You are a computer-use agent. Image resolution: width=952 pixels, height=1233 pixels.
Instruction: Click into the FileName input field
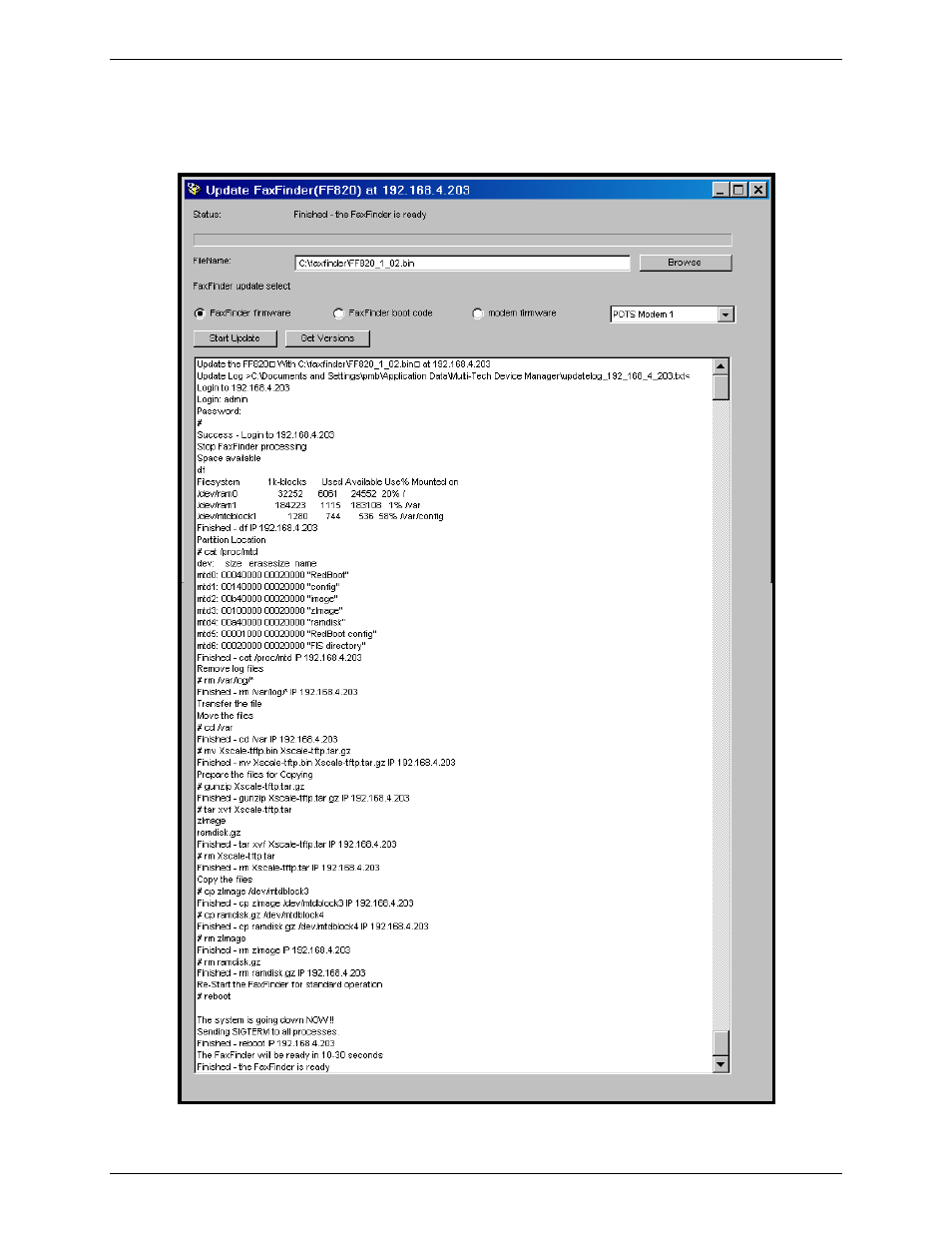462,263
